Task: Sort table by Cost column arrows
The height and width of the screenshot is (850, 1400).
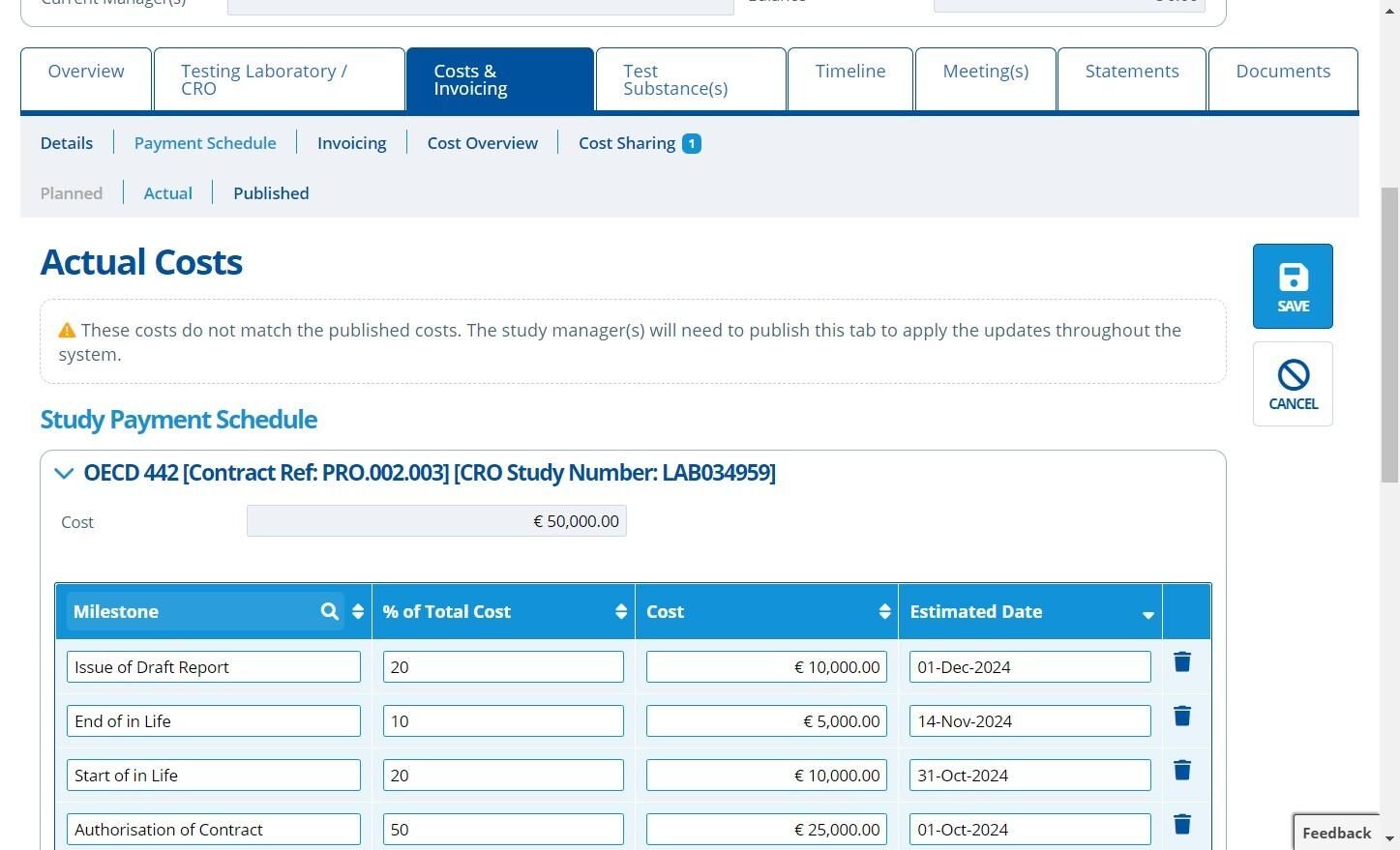Action: coord(884,611)
